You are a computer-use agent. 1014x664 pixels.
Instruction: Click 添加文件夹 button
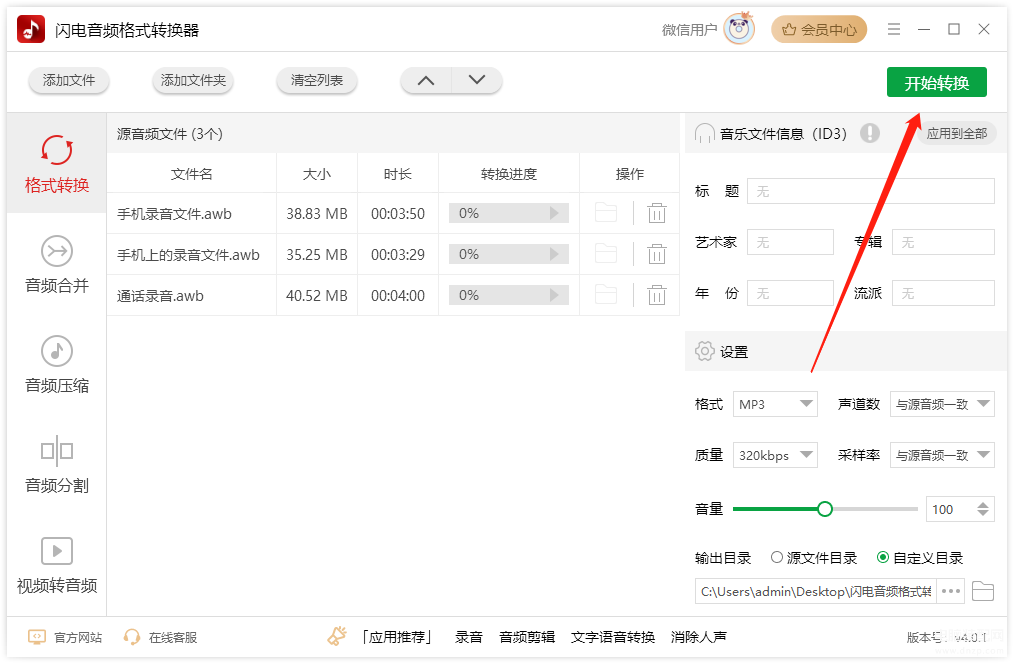[193, 80]
